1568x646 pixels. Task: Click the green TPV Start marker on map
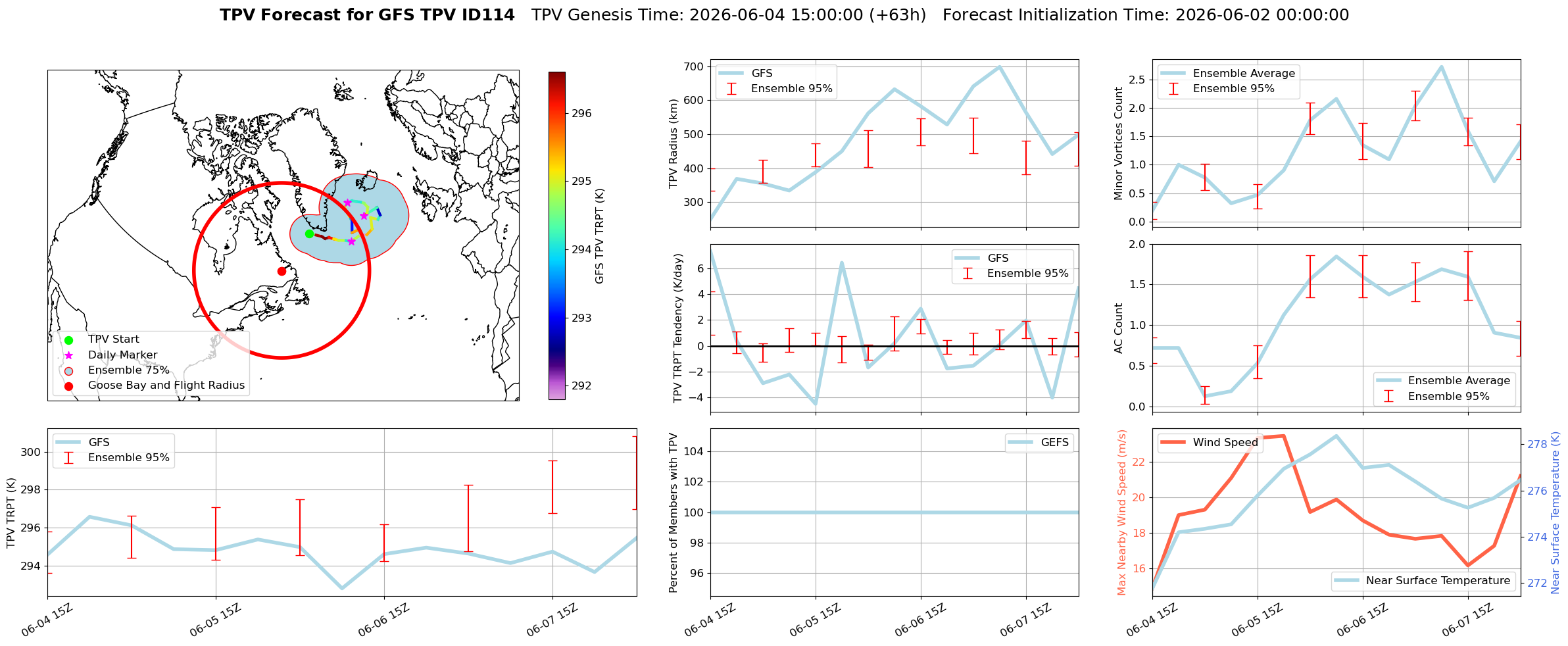(x=309, y=234)
